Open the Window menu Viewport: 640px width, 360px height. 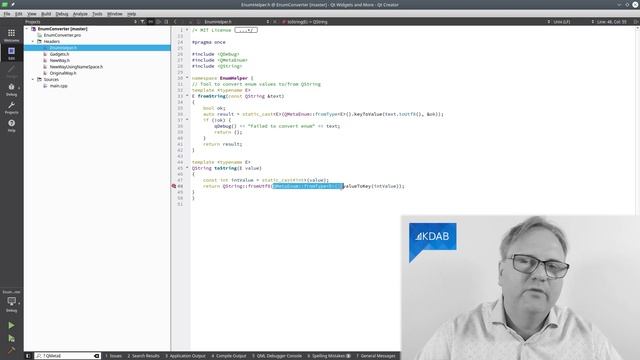tap(115, 14)
